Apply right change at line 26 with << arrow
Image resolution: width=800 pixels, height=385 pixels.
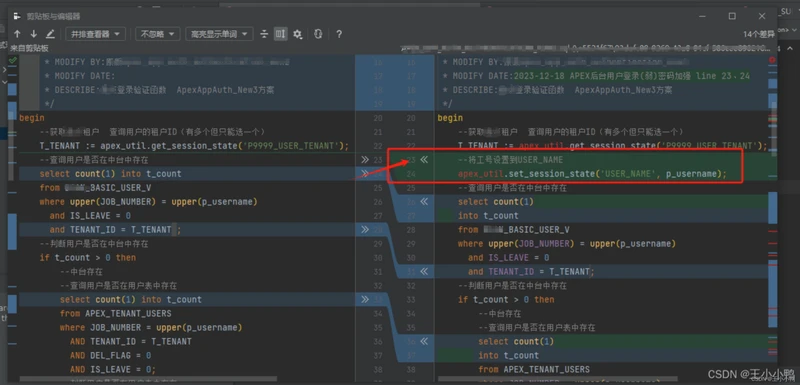[x=424, y=202]
